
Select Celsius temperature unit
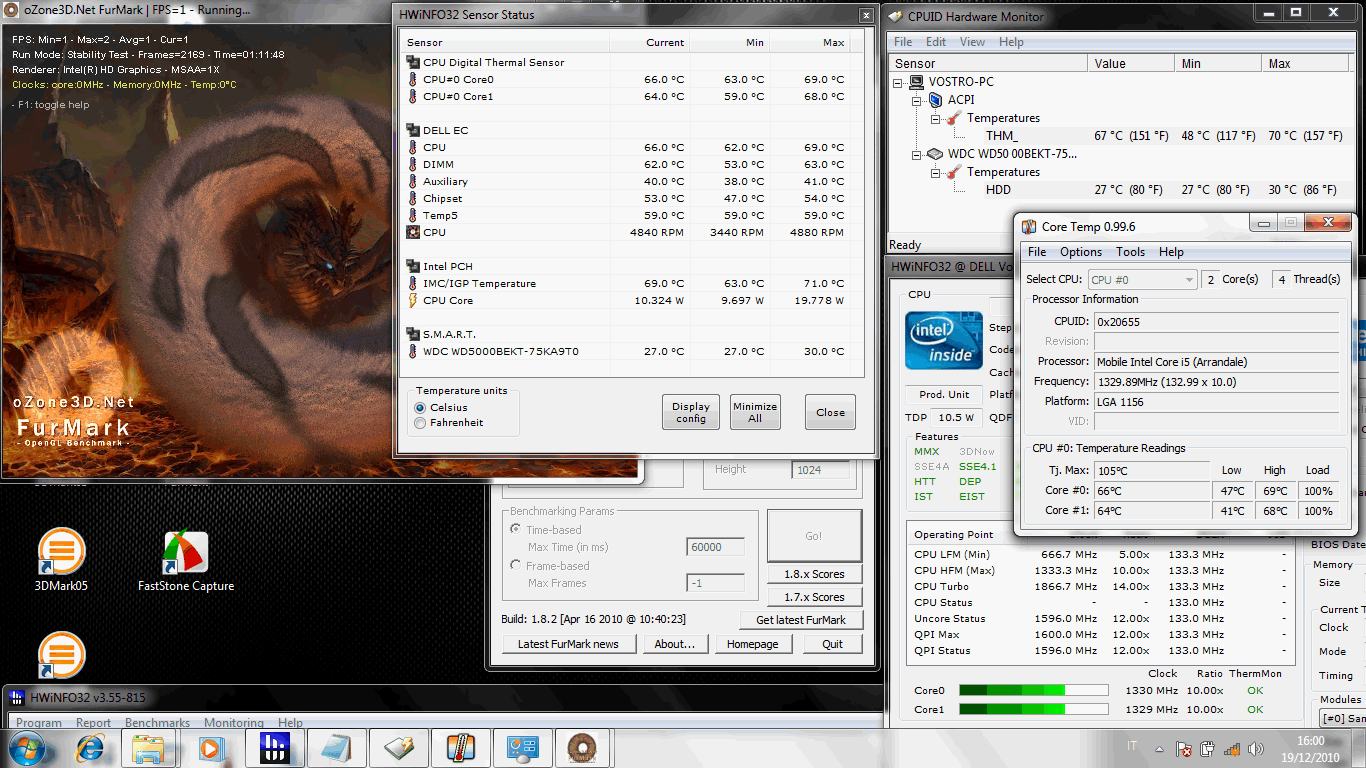click(421, 408)
